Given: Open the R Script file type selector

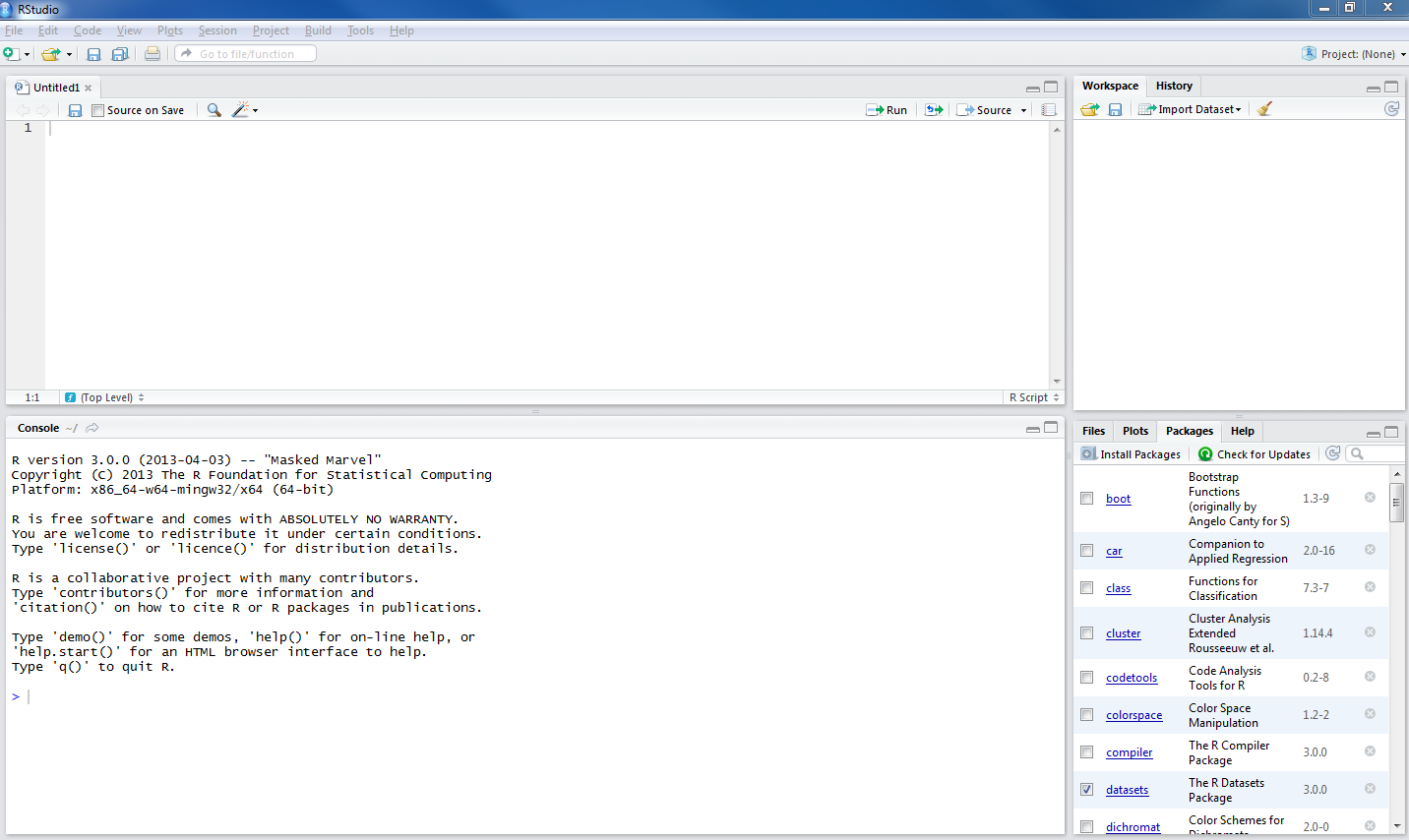Looking at the screenshot, I should (1033, 397).
